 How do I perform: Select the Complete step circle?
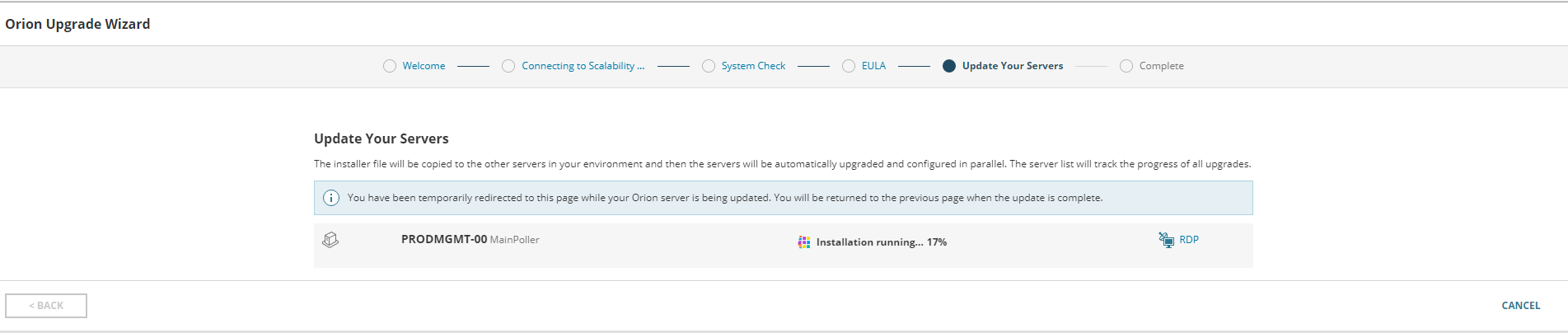(1126, 66)
